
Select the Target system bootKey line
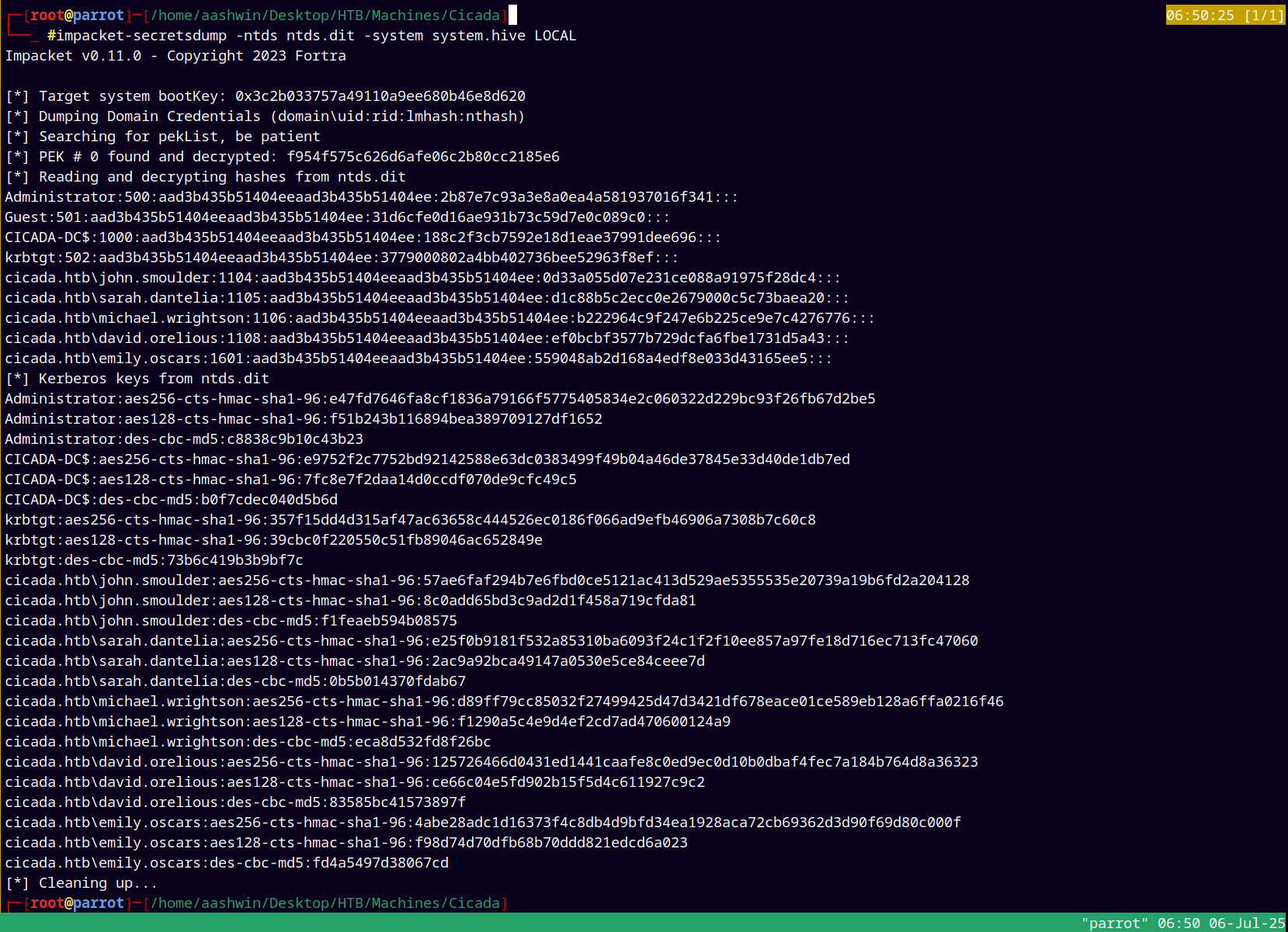tap(266, 96)
